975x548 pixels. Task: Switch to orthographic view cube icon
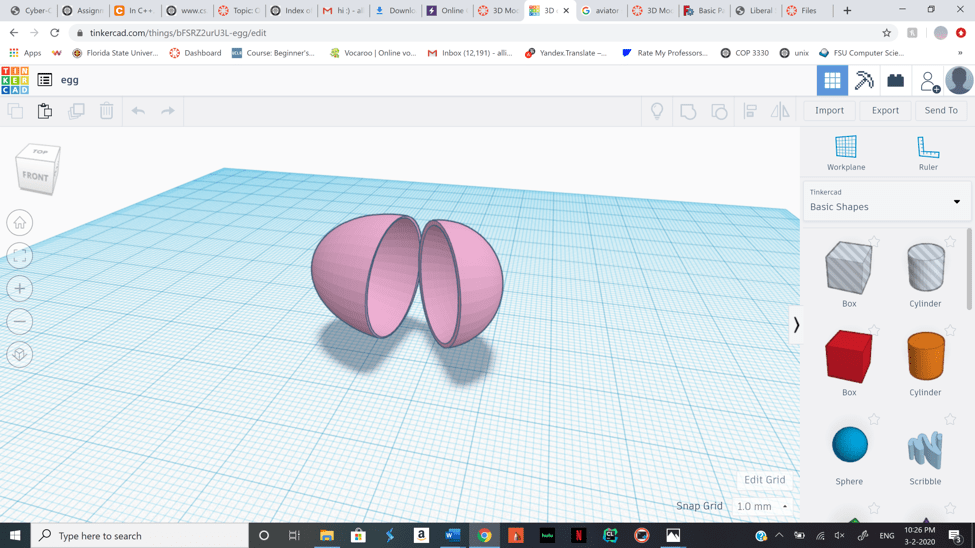[20, 355]
